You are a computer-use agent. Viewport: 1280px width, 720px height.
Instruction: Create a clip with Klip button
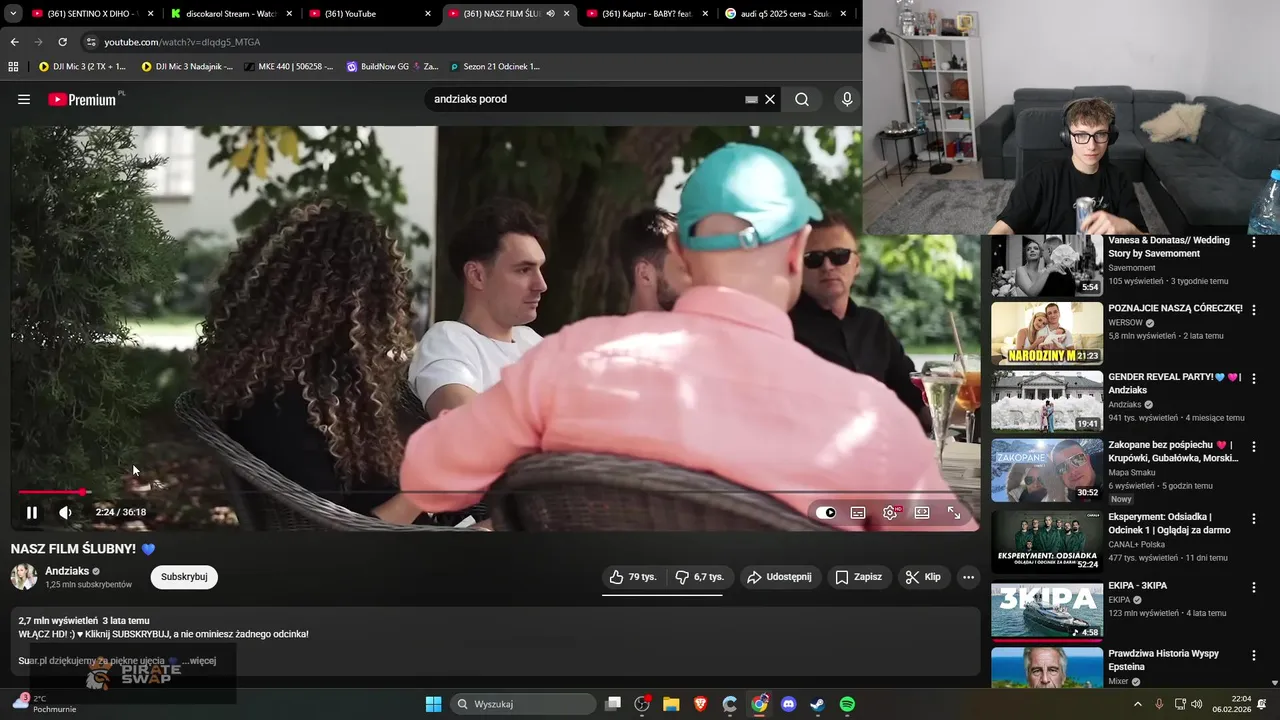point(922,577)
